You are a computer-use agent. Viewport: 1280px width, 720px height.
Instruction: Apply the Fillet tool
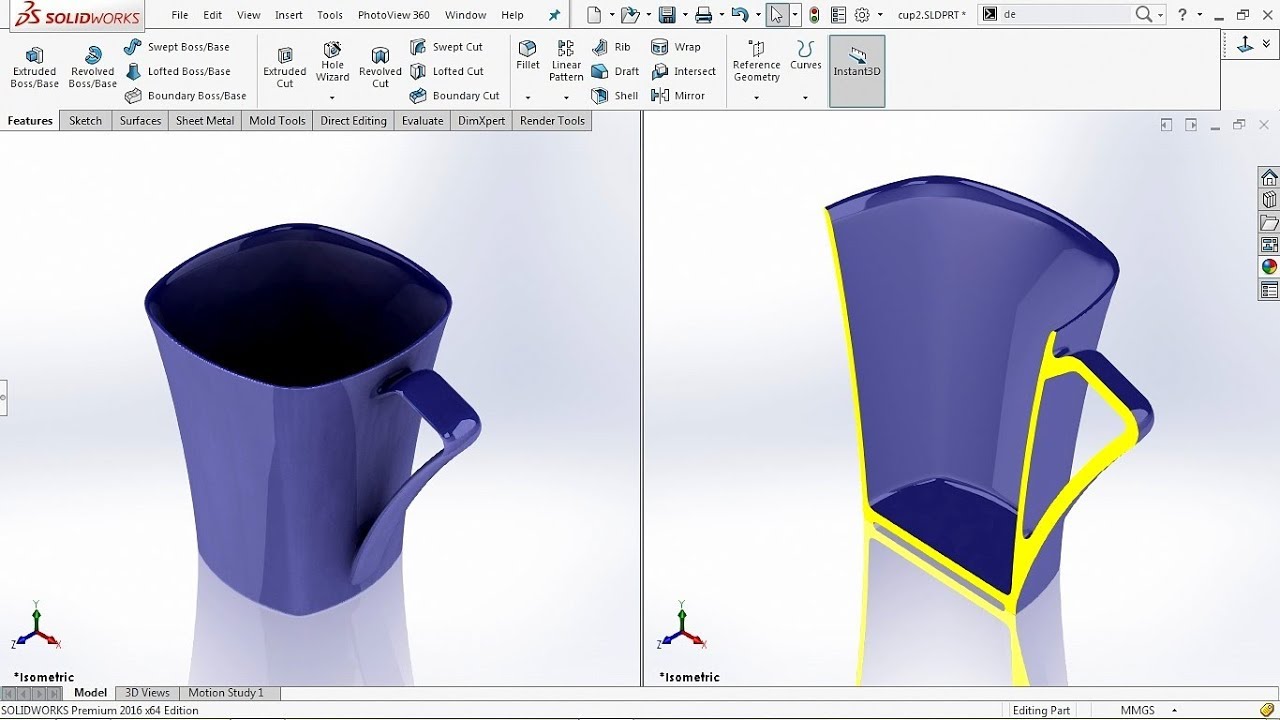click(x=528, y=56)
